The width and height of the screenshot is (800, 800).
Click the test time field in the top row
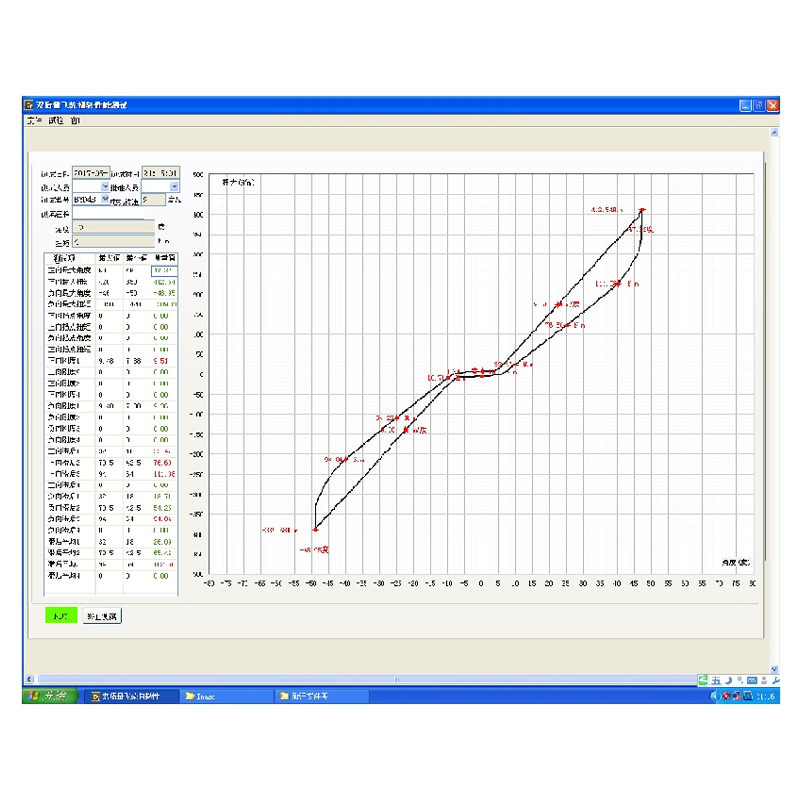tap(160, 173)
